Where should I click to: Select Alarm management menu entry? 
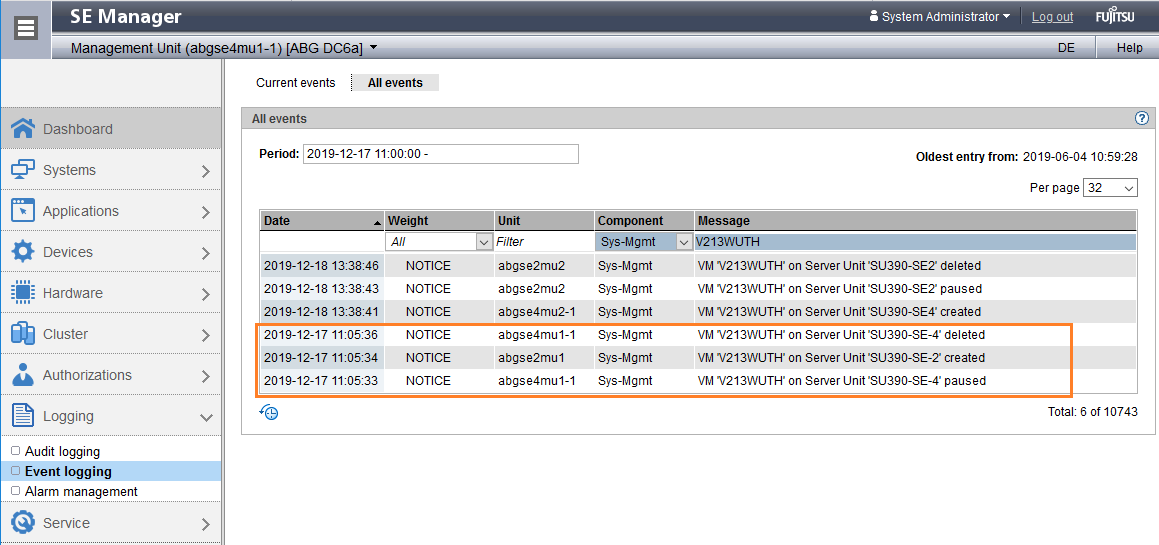(81, 492)
